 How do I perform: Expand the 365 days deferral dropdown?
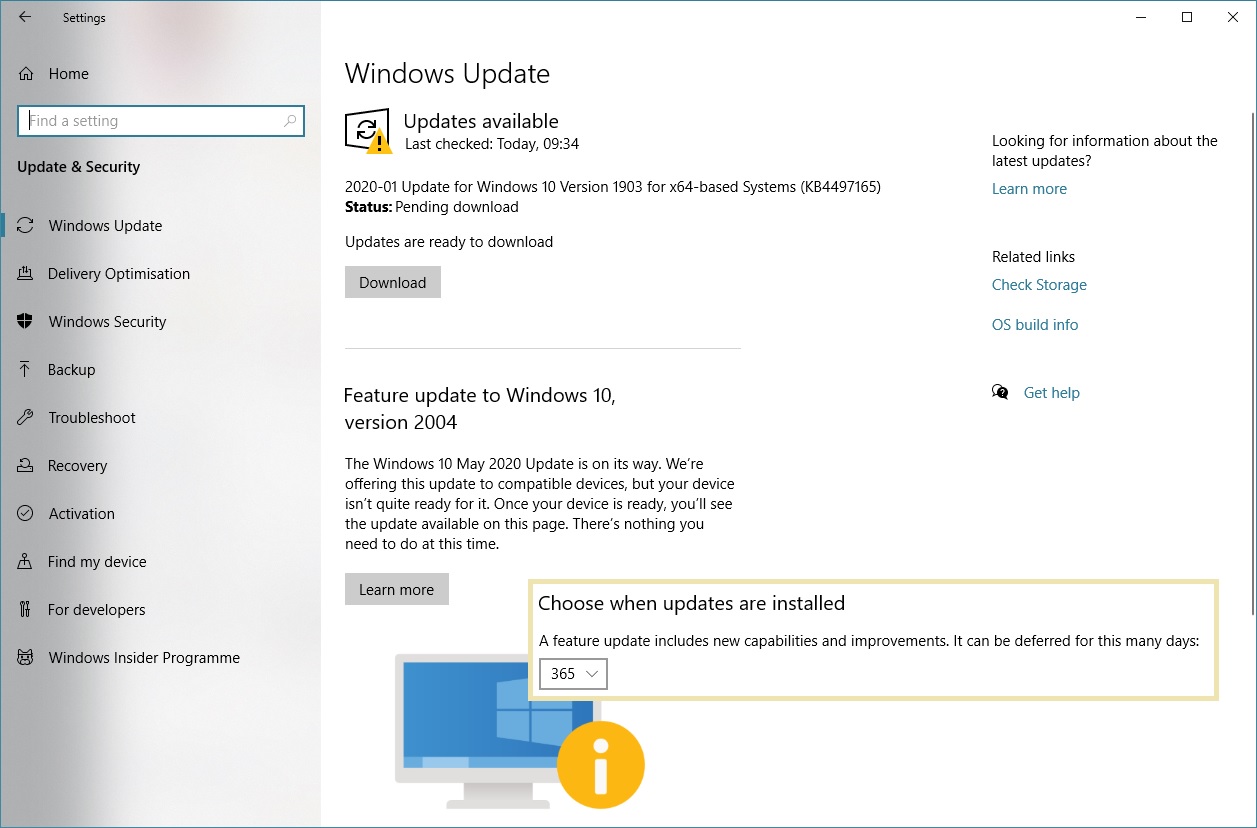(573, 674)
